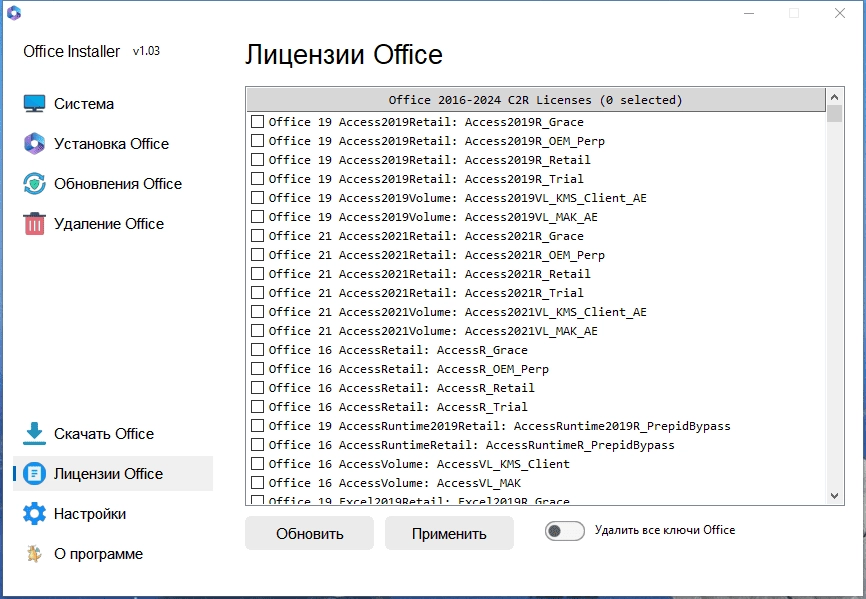Click the Обновления Office shield icon
Viewport: 866px width, 599px height.
[x=34, y=184]
